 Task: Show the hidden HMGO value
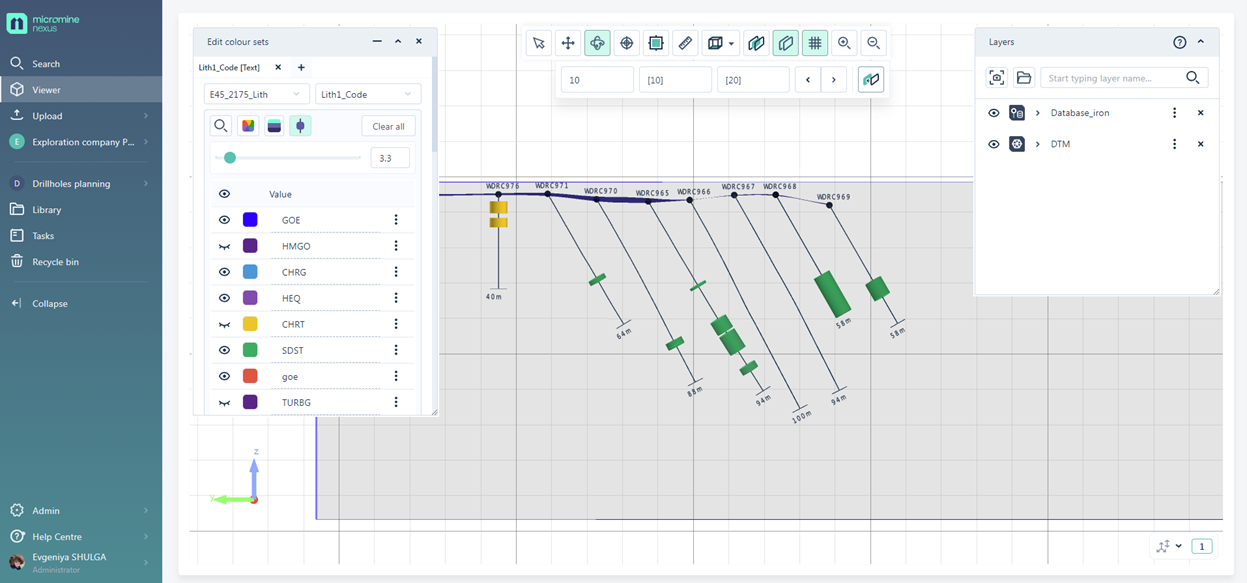click(x=224, y=246)
